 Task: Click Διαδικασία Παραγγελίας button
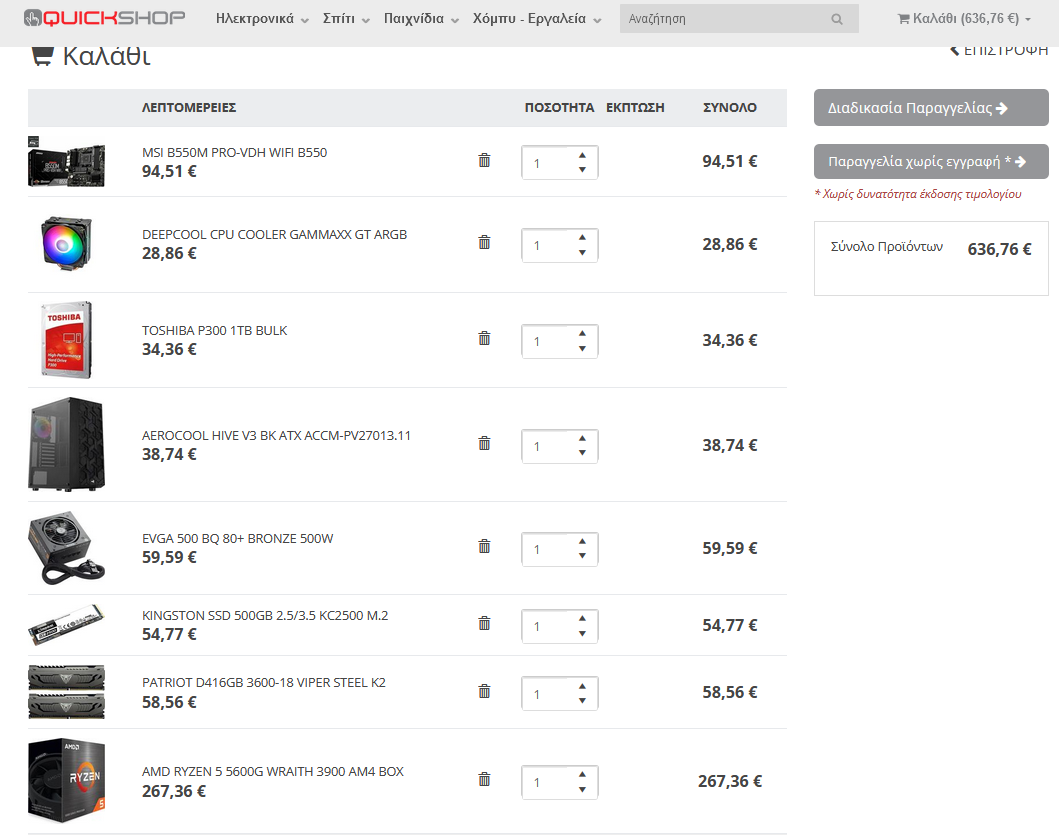tap(931, 107)
